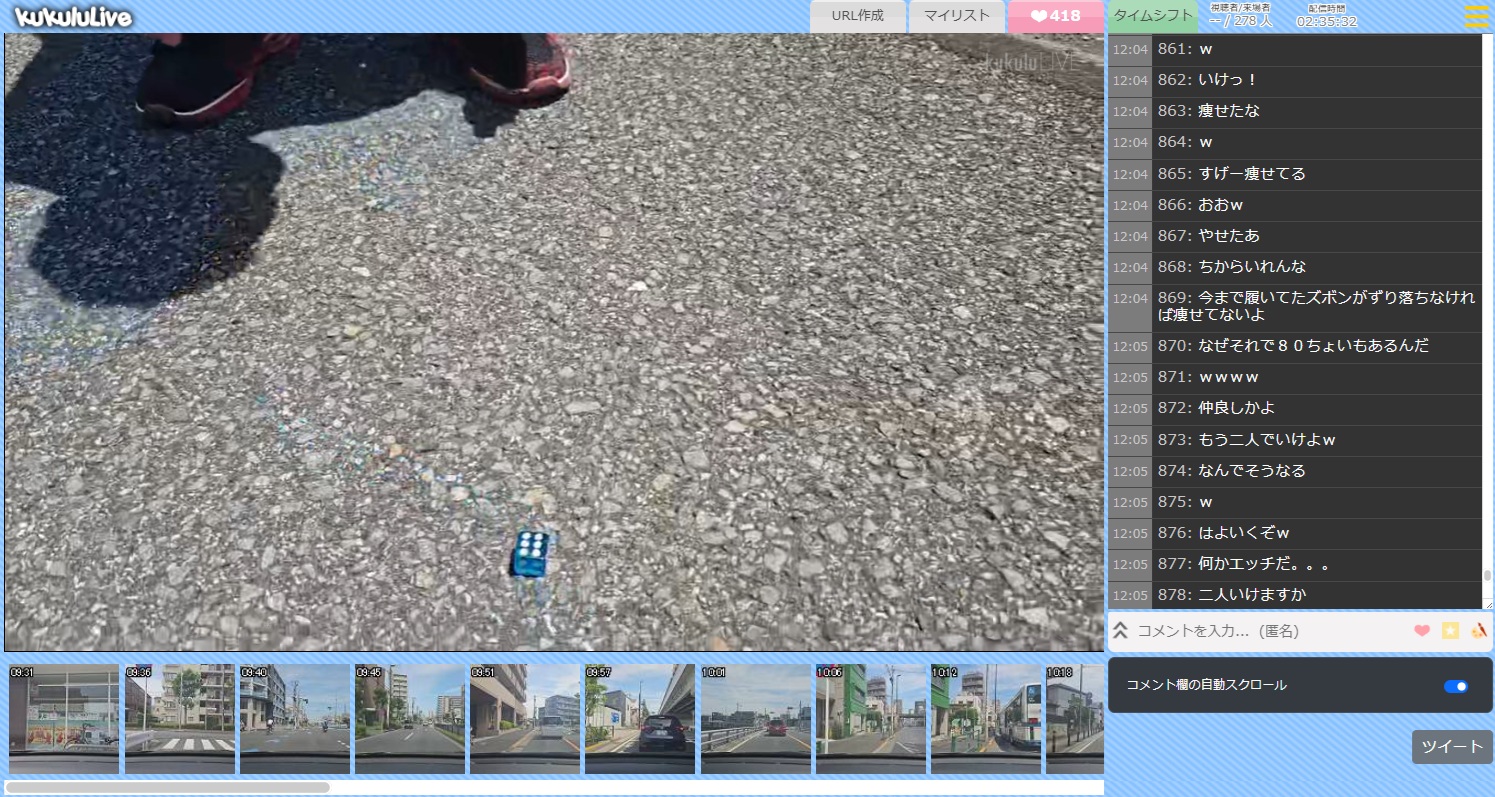Image resolution: width=1495 pixels, height=797 pixels.
Task: Jump to the 09:31 timeline thumbnail
Action: coord(64,719)
